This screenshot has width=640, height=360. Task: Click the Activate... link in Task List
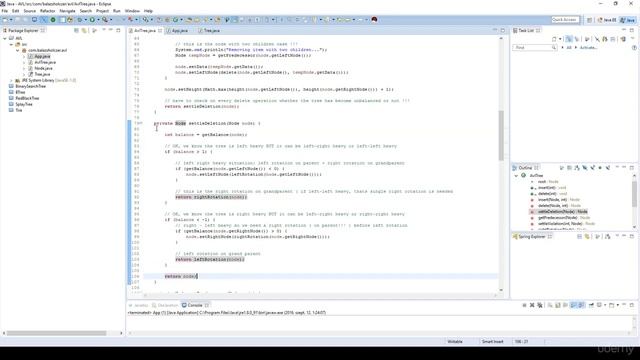588,48
